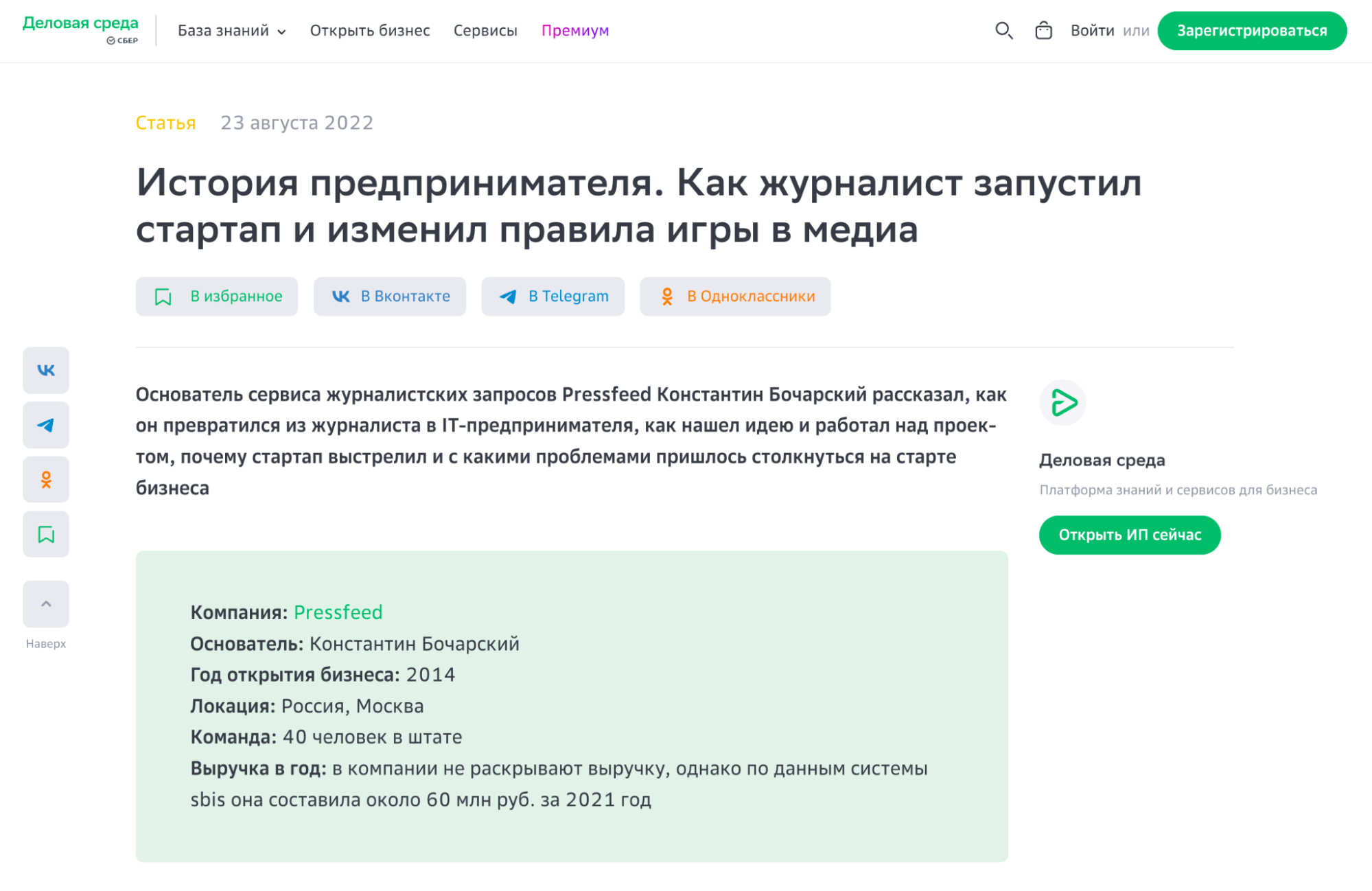Share article via В Telegram button
The image size is (1372, 891).
[553, 297]
